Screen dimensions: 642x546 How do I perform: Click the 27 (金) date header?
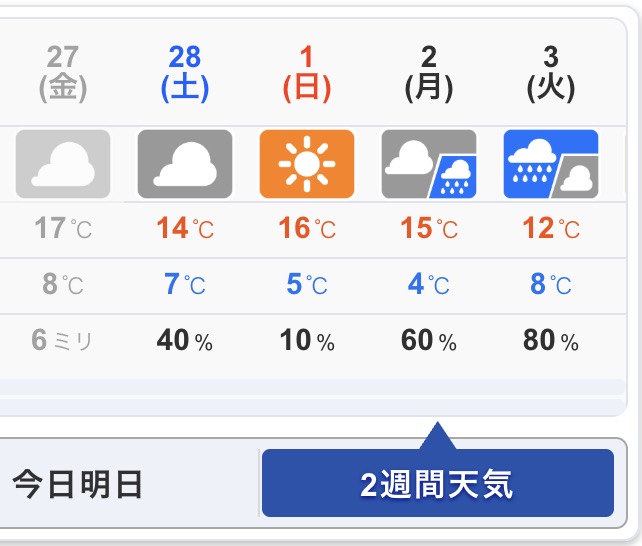pos(63,73)
